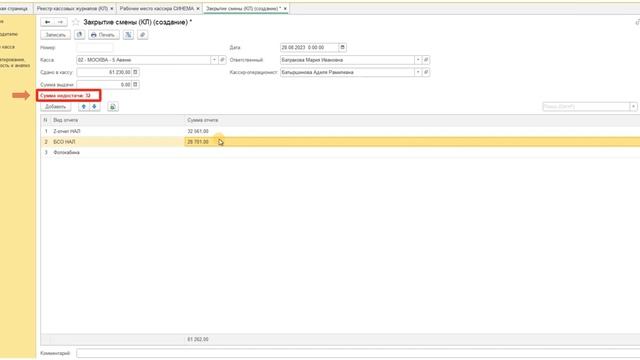Viewport: 640px width, 360px height.
Task: Close the Рабочее место кассира СИНЕМА tab
Action: click(x=198, y=9)
